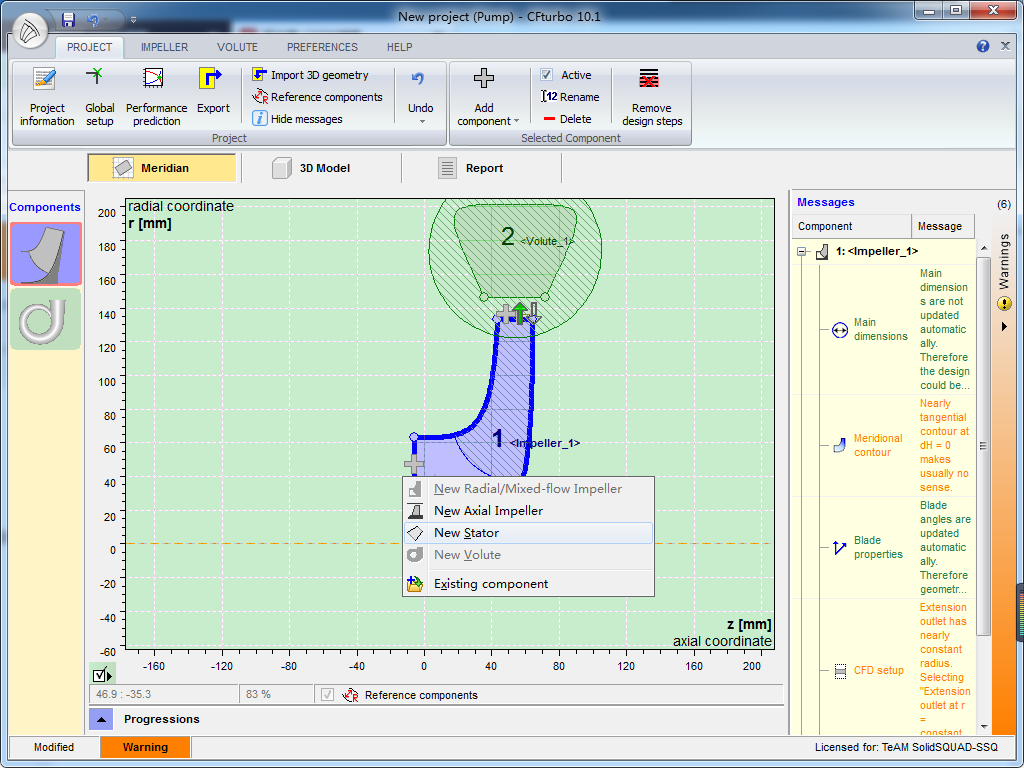1024x768 pixels.
Task: Open Performance prediction
Action: [x=156, y=97]
